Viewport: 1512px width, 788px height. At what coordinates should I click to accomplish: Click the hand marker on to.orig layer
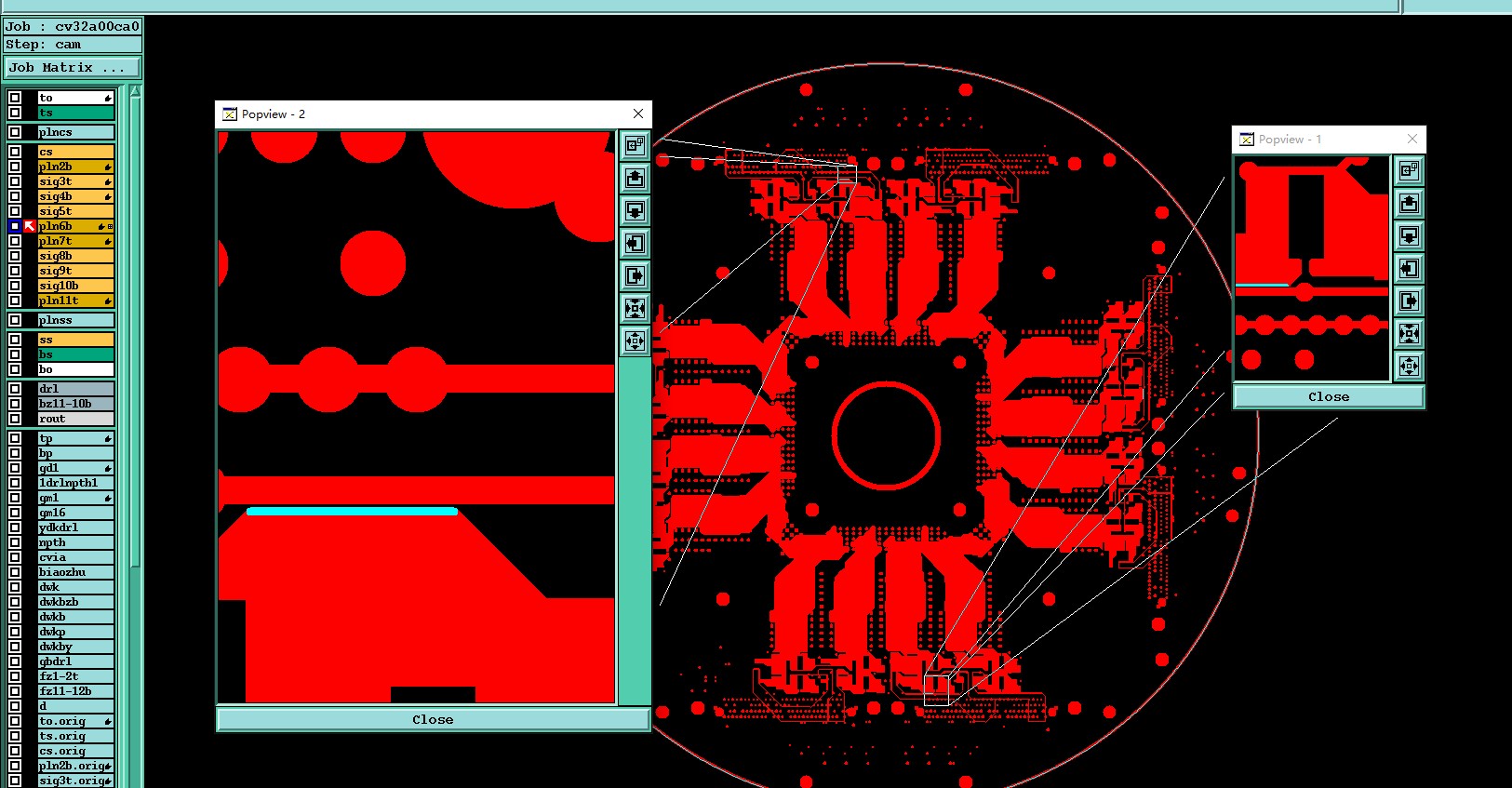[108, 721]
